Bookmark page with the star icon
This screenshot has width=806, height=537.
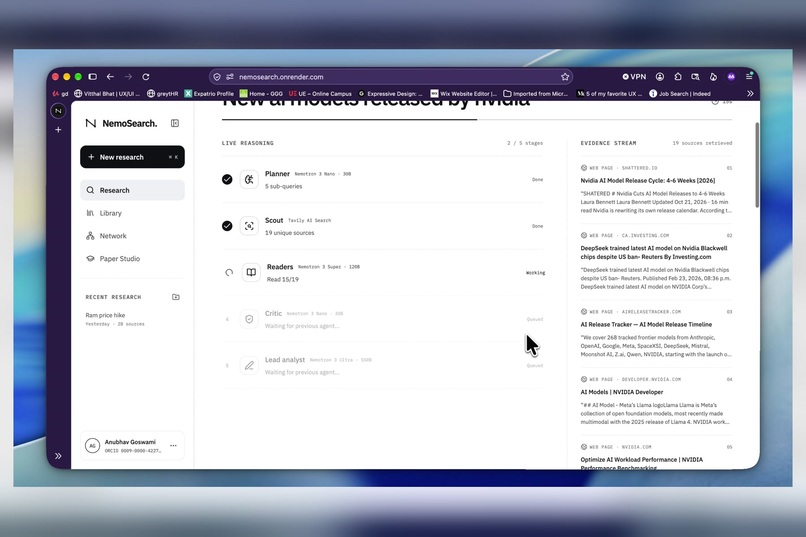[x=565, y=77]
